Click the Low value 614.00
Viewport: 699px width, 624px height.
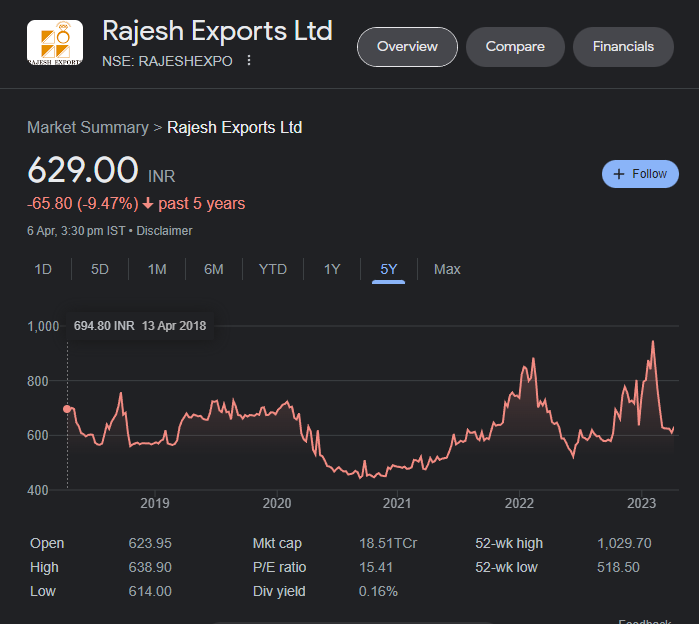pyautogui.click(x=150, y=591)
